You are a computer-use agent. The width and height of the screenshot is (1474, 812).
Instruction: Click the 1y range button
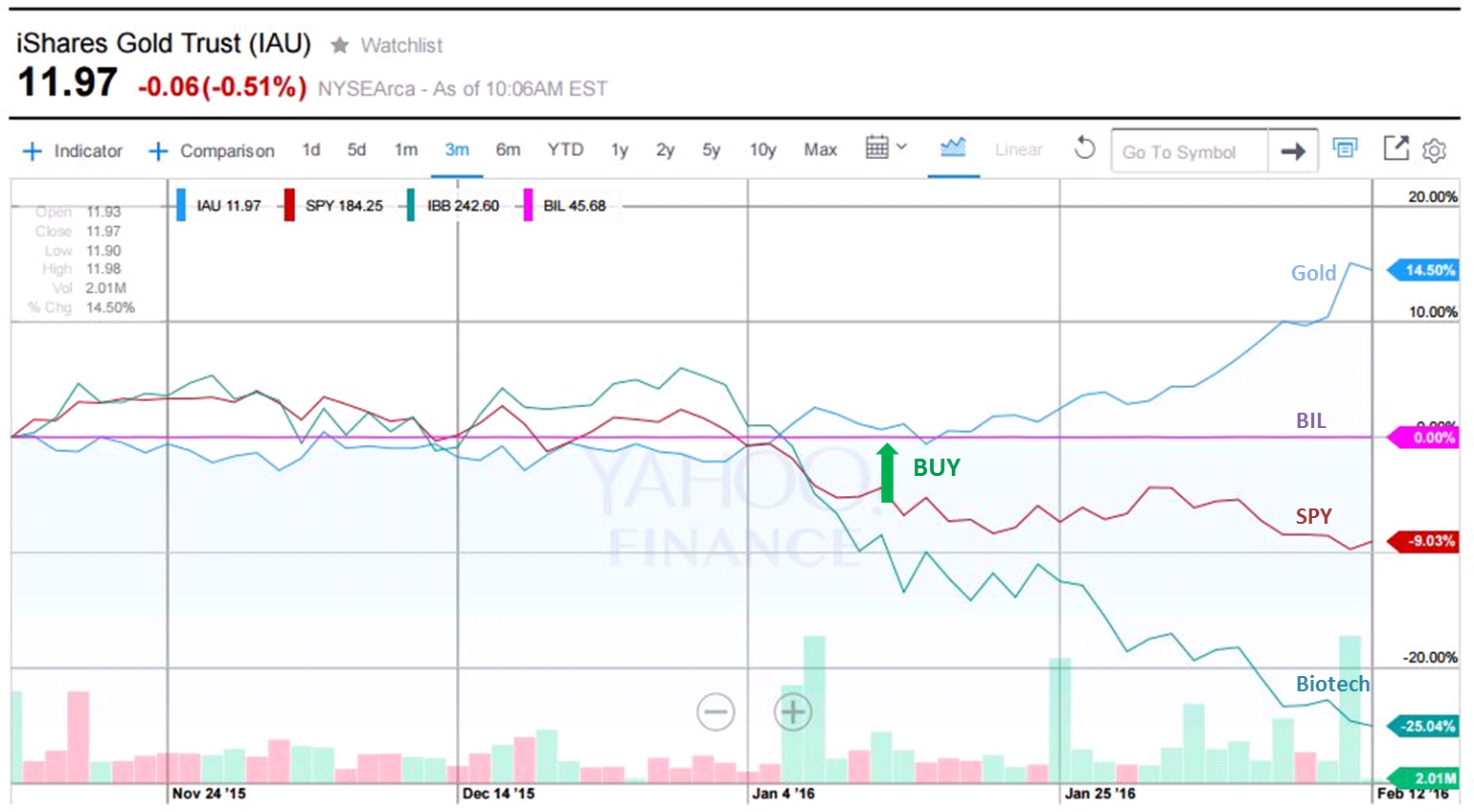620,150
